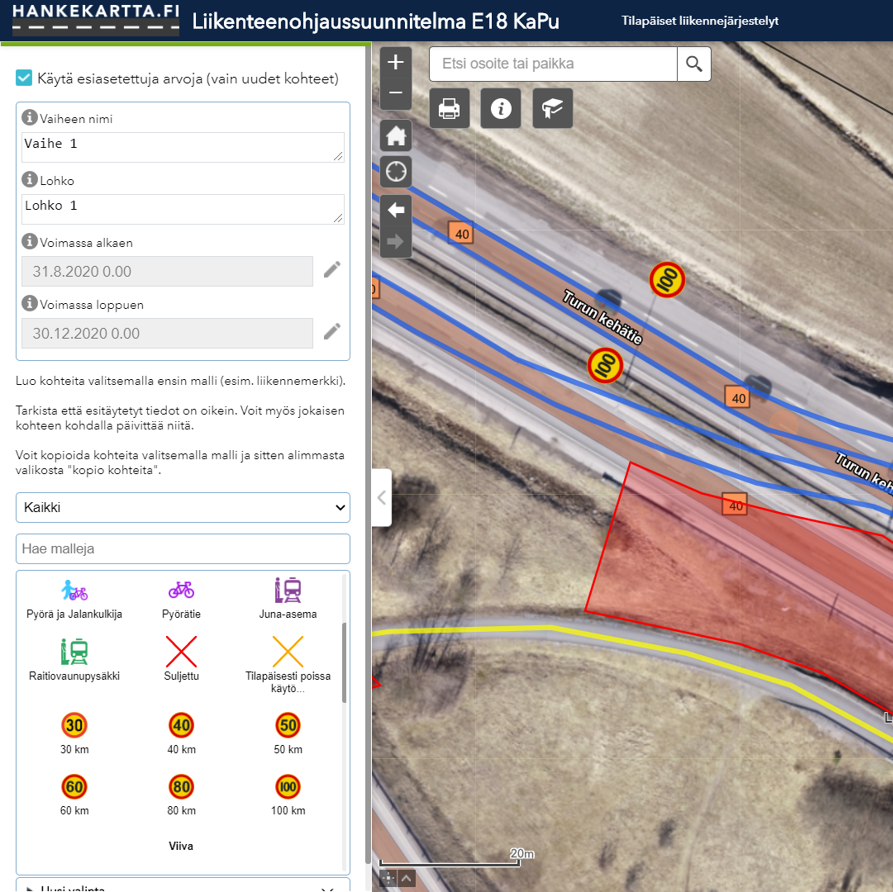Click the template list scrollbar

(344, 663)
